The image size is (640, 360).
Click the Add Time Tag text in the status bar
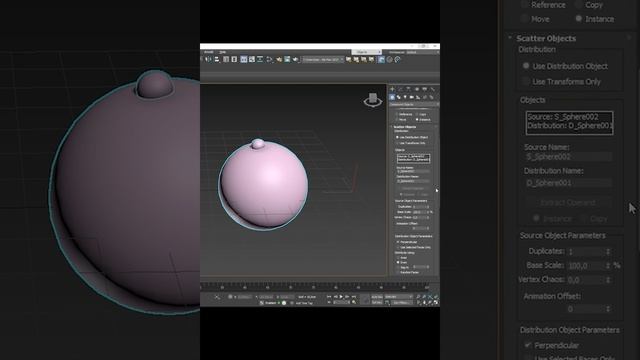pyautogui.click(x=304, y=303)
